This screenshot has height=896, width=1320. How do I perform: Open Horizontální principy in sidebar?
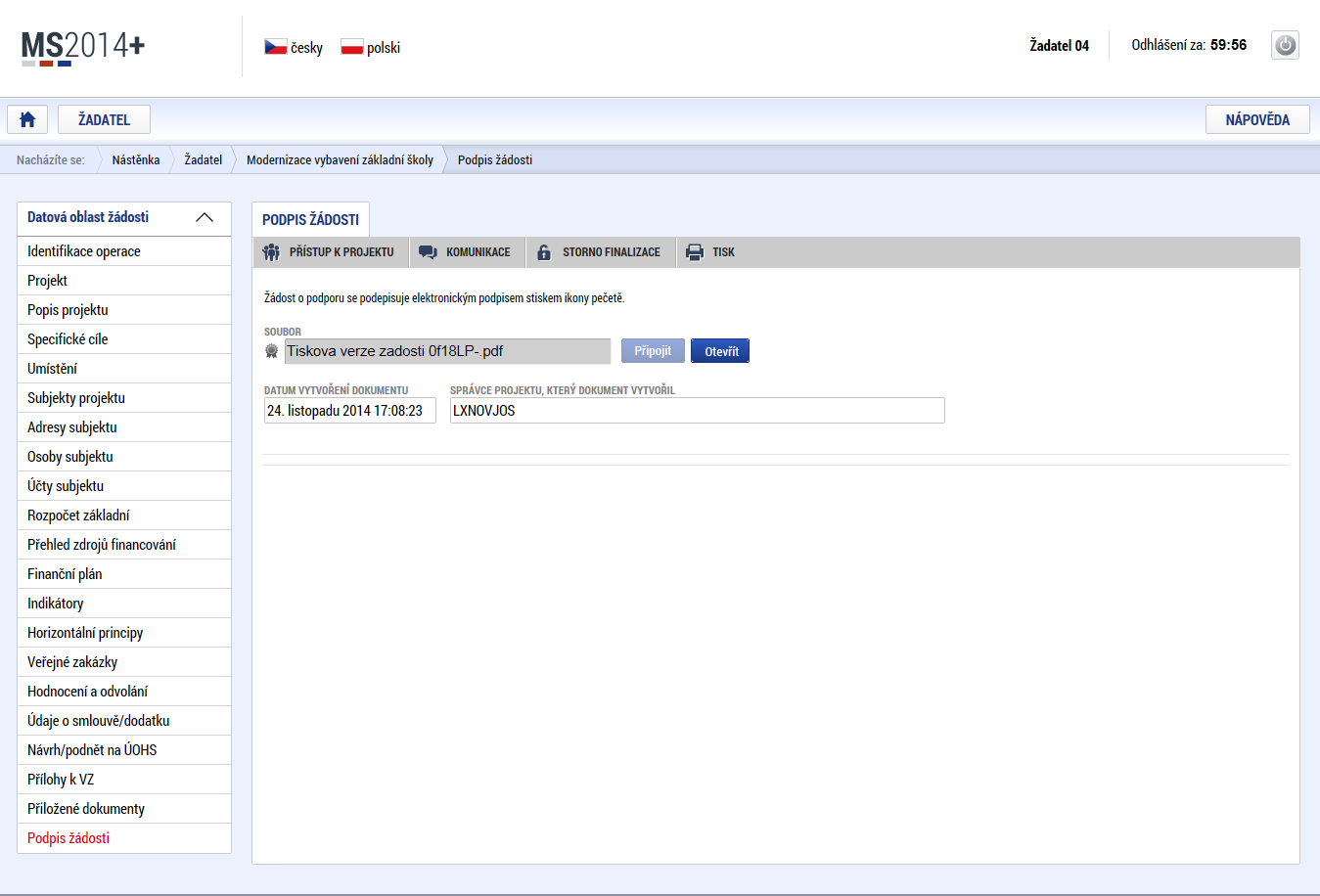(x=124, y=633)
